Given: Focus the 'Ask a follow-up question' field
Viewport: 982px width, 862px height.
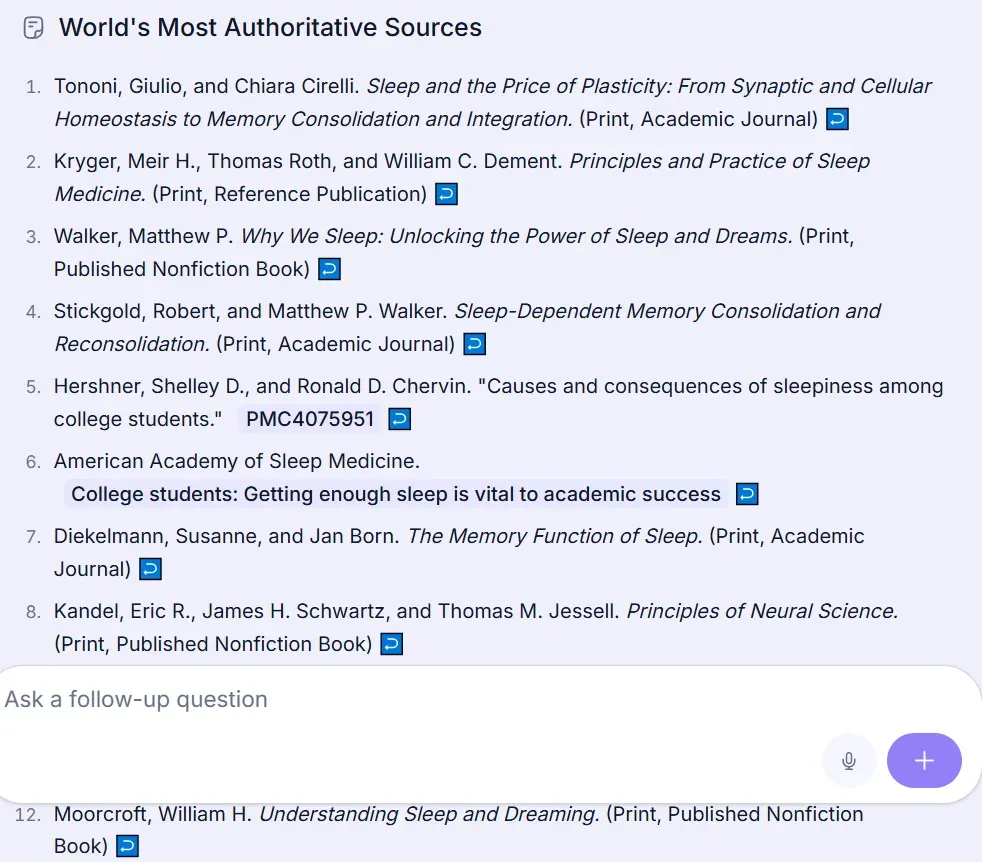Looking at the screenshot, I should pos(400,700).
